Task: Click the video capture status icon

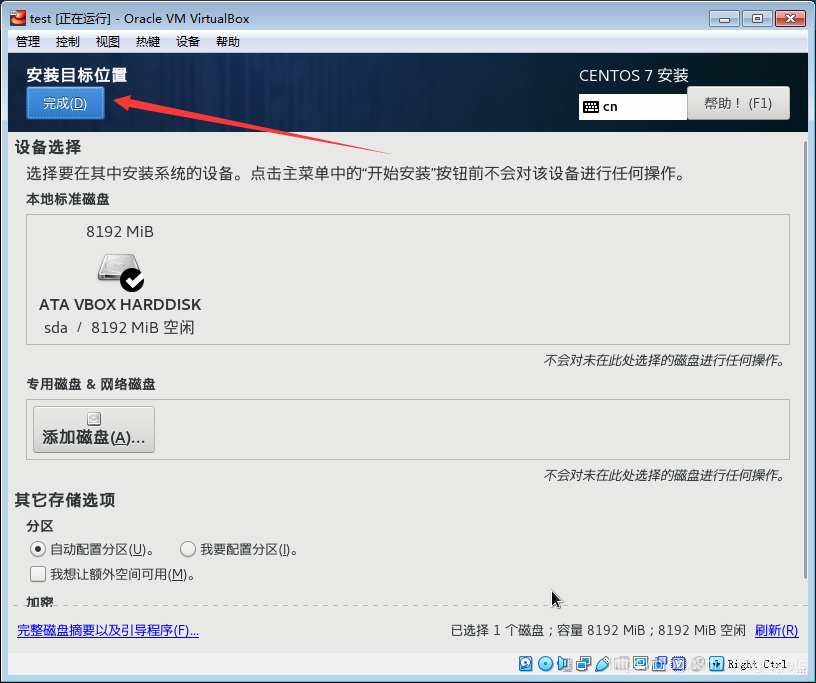Action: [659, 664]
